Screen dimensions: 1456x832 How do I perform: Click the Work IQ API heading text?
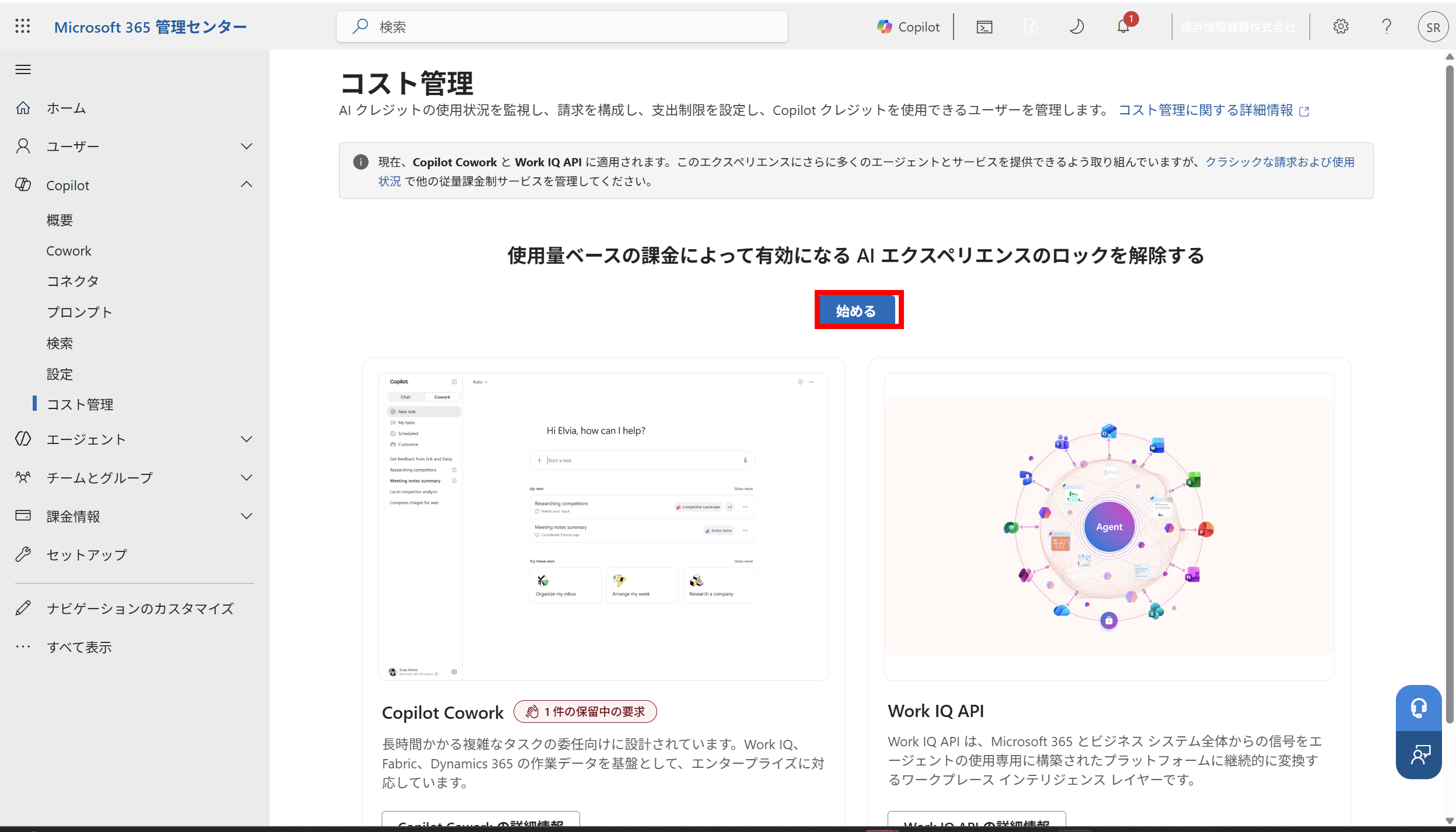pyautogui.click(x=935, y=711)
